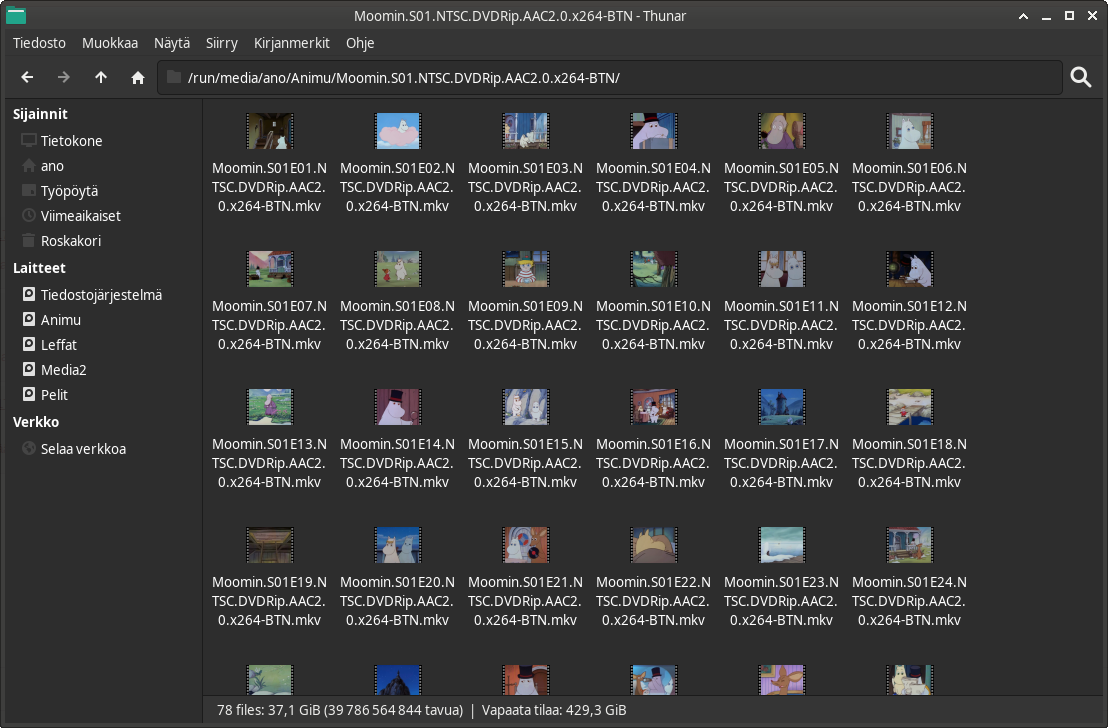Select the Moomin S01E06 video thumbnail

point(909,131)
